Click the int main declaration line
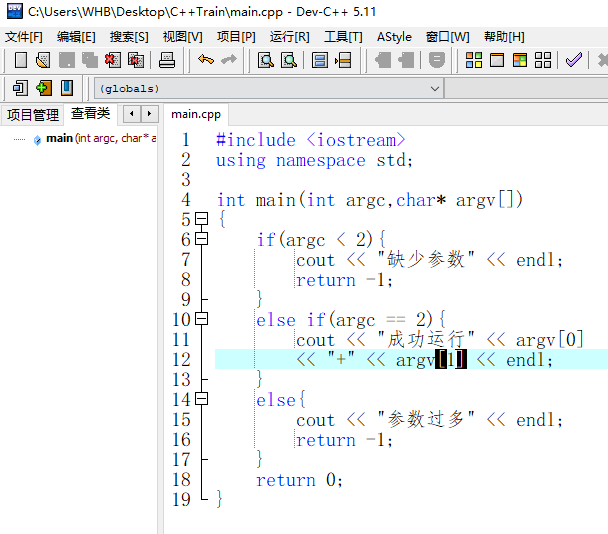 [x=370, y=200]
